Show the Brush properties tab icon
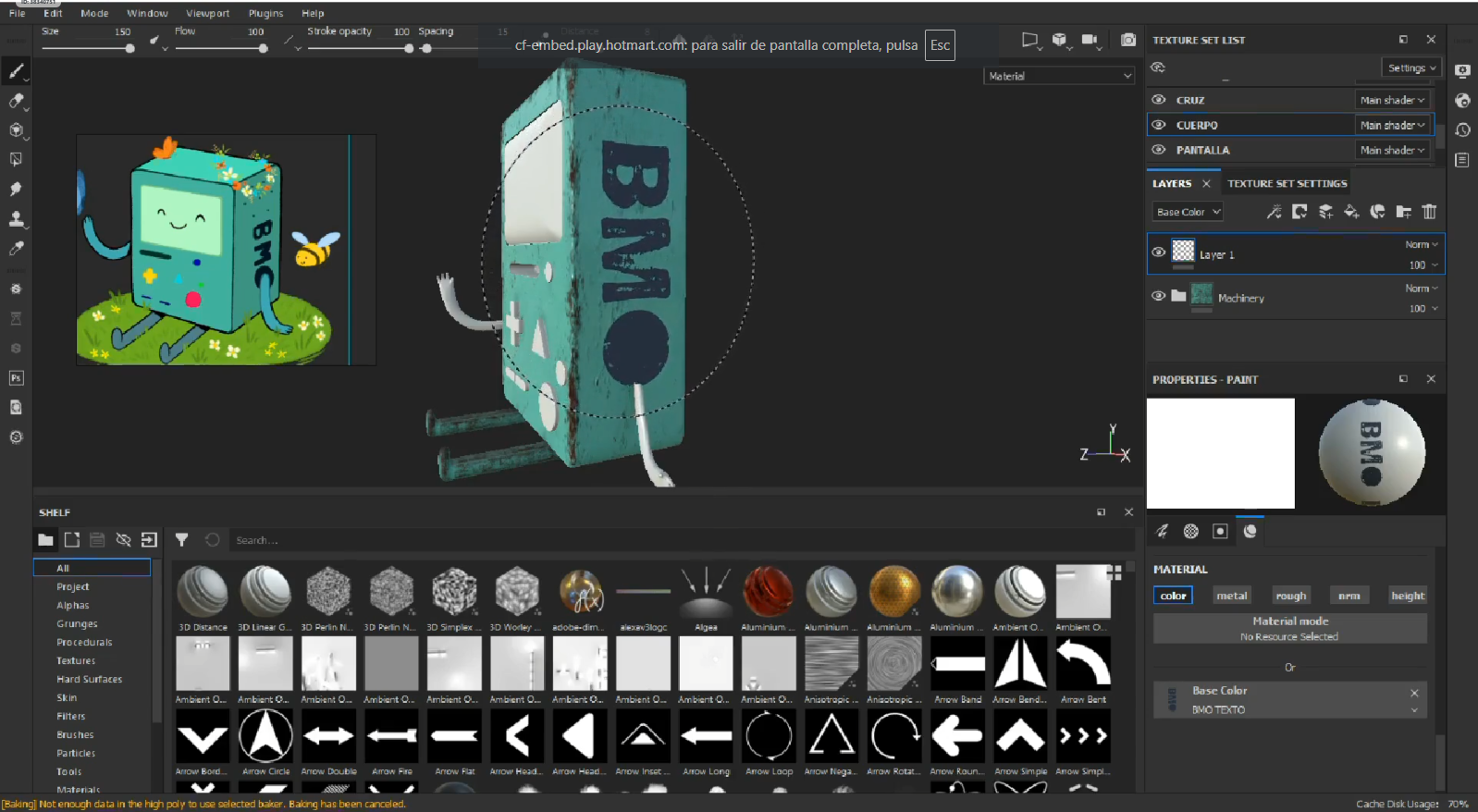 [1163, 531]
